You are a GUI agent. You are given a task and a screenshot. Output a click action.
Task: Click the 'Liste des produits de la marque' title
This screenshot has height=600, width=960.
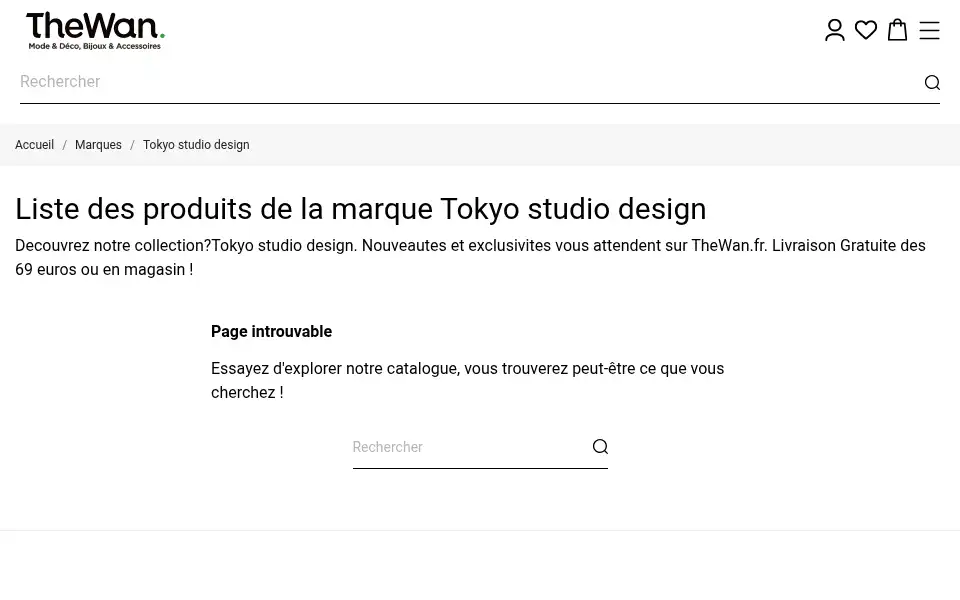[361, 209]
